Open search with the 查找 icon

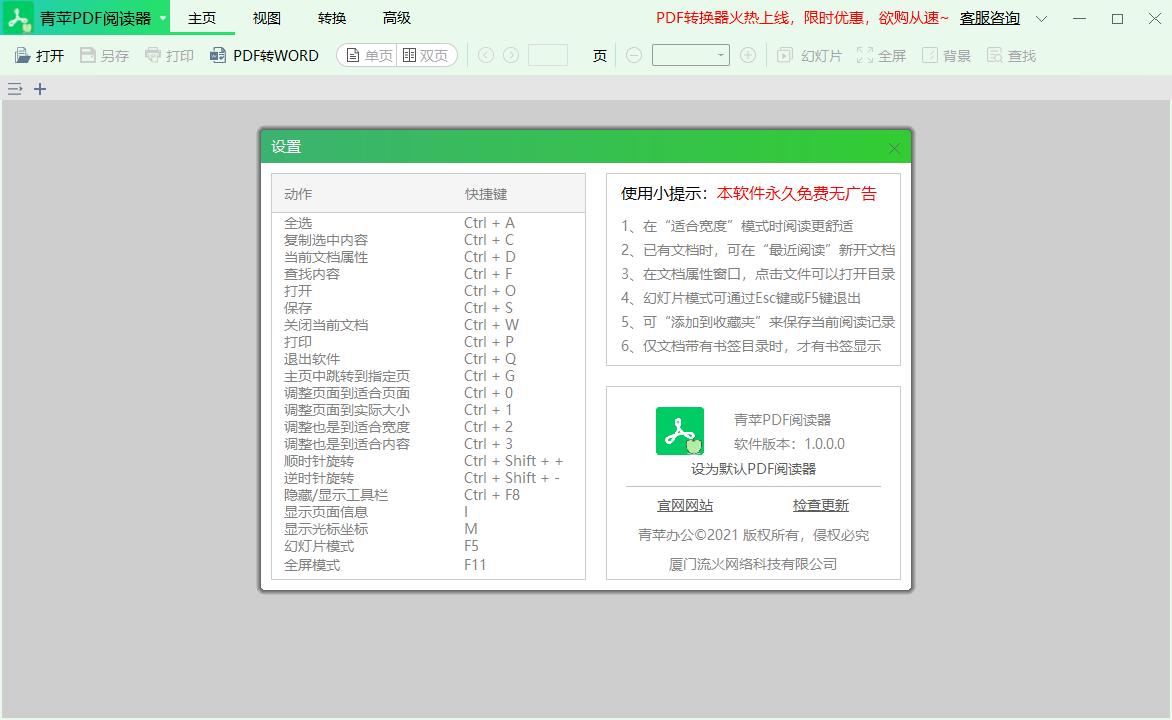[1011, 55]
